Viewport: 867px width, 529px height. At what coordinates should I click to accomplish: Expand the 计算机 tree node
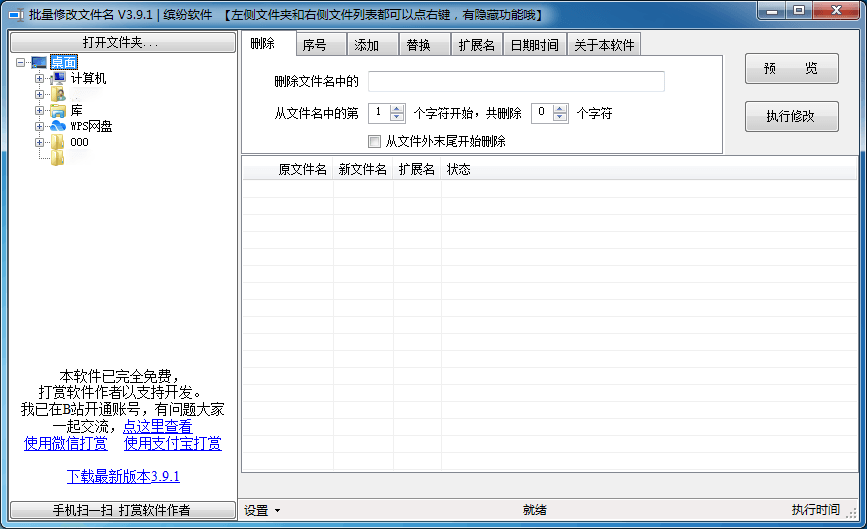pos(40,78)
